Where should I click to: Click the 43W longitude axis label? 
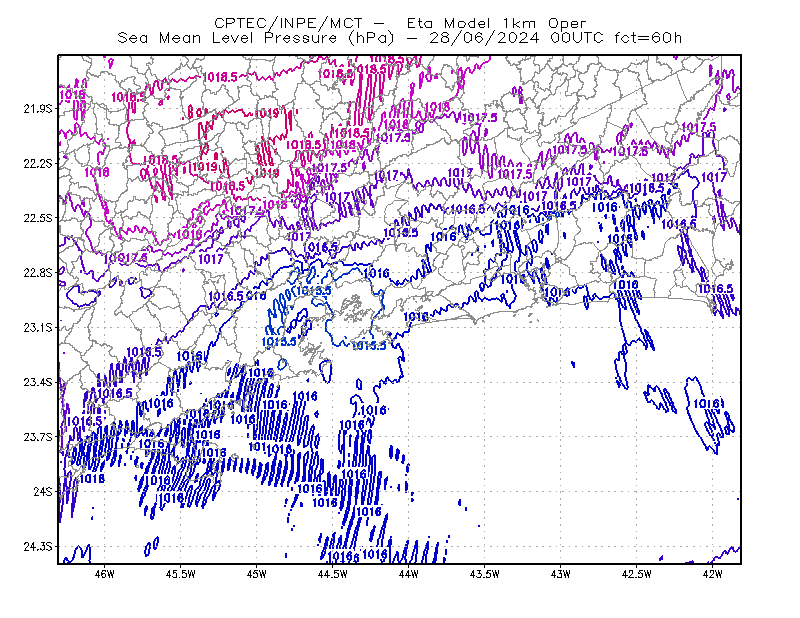[560, 574]
